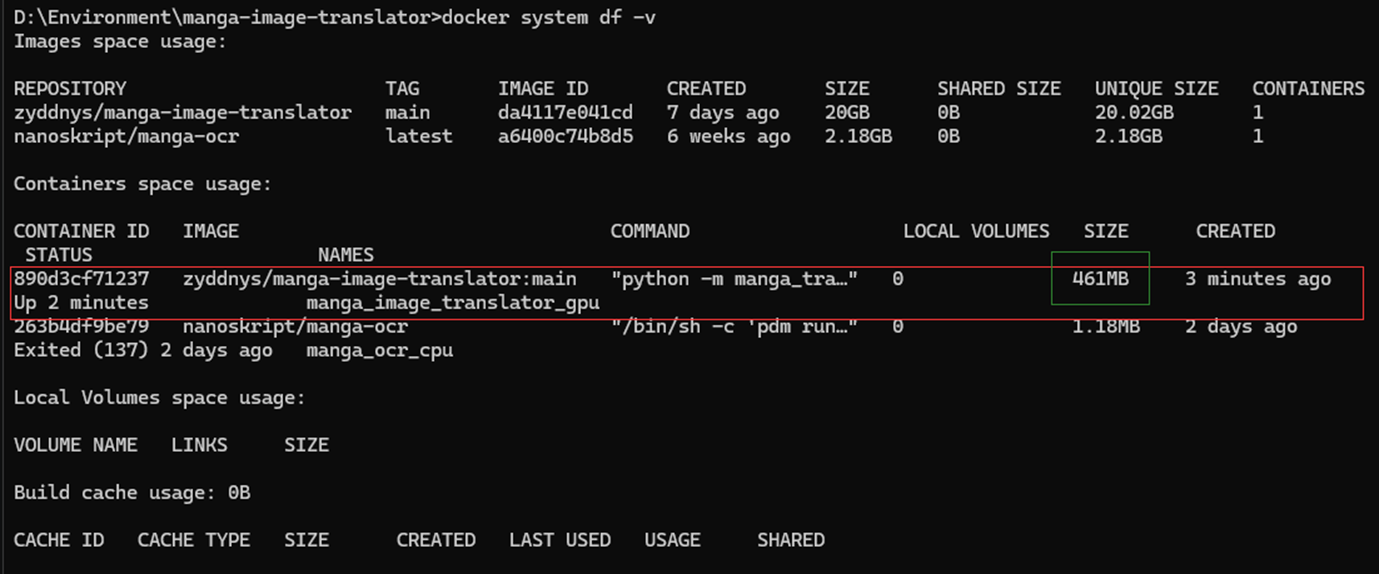Select the container ID 890d3cf71237

pyautogui.click(x=81, y=279)
